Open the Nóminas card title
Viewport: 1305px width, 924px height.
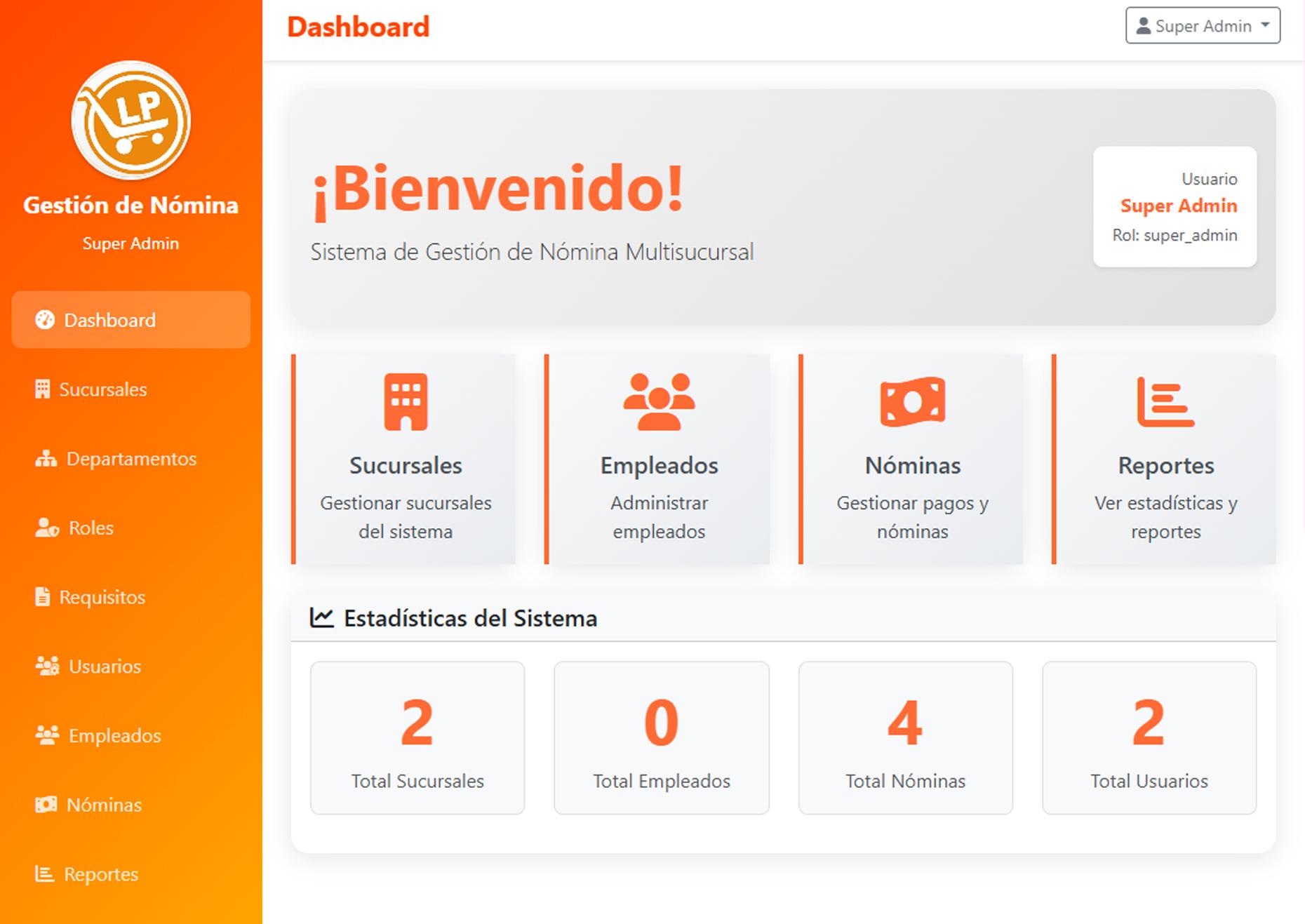(913, 466)
